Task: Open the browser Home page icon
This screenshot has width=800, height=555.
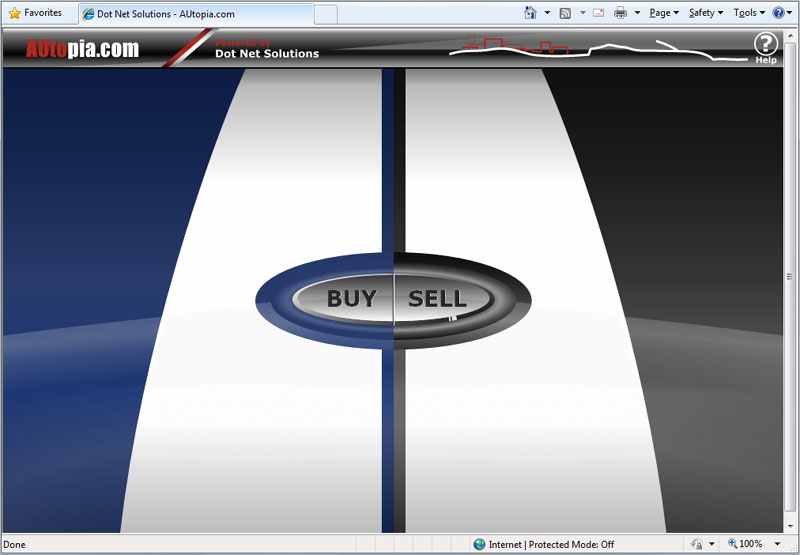Action: [x=531, y=13]
